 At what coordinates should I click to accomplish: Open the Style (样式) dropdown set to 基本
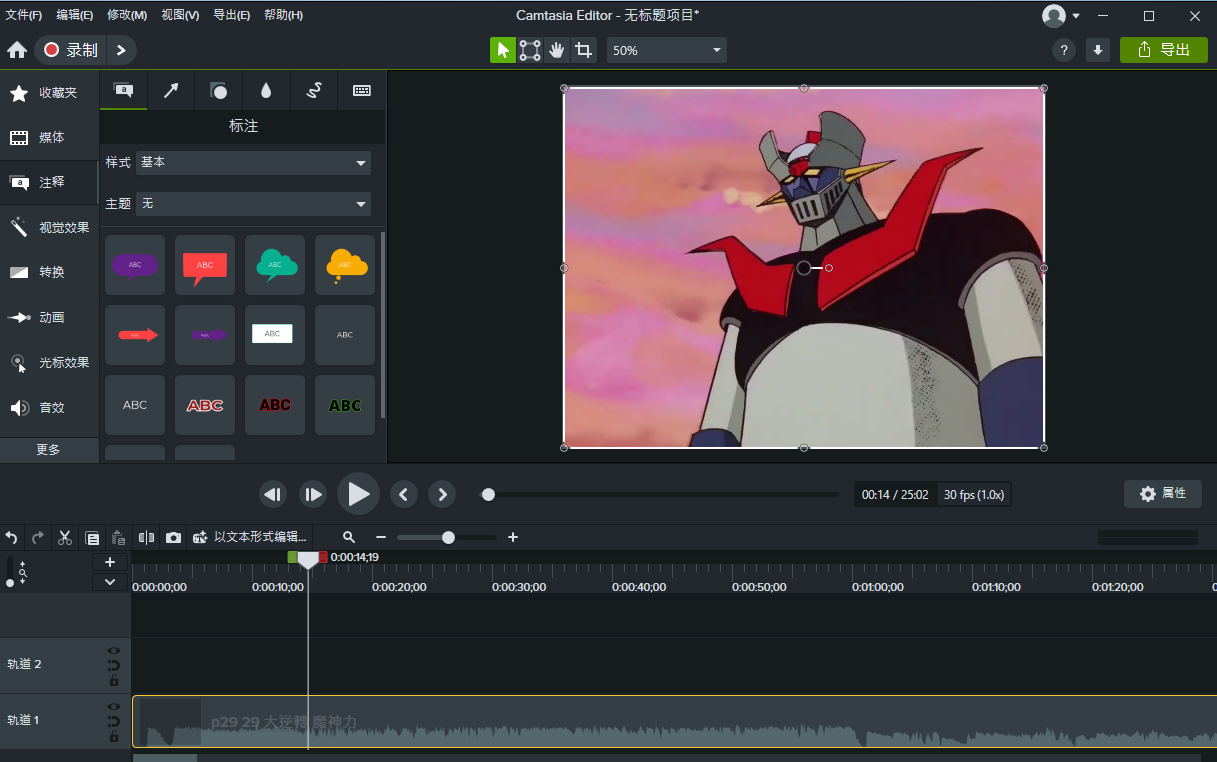(x=253, y=162)
